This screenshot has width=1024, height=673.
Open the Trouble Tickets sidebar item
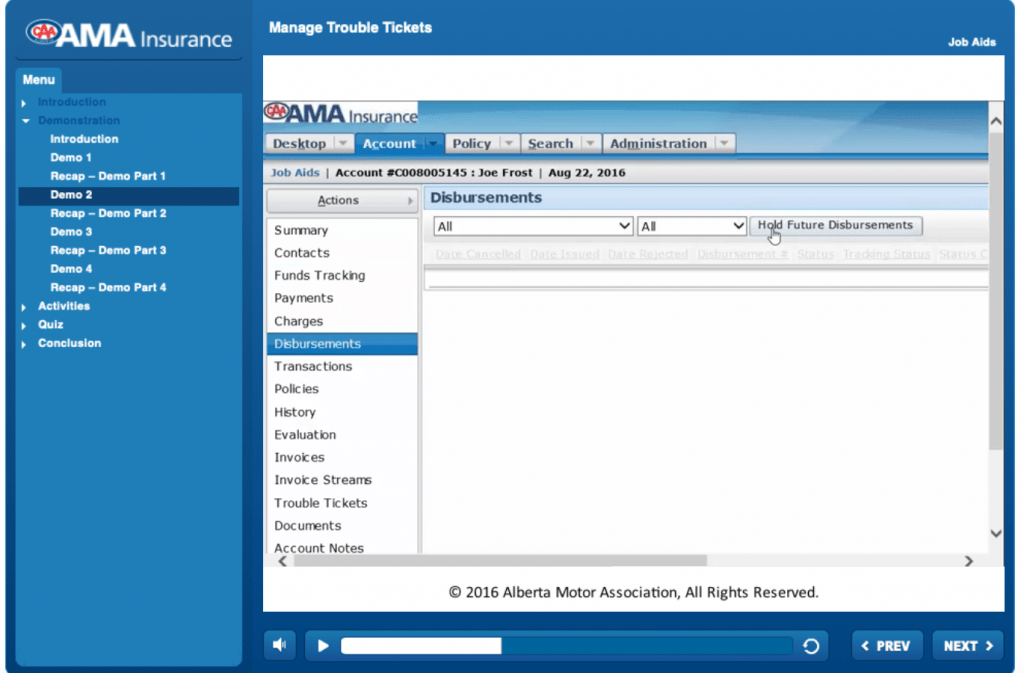321,503
